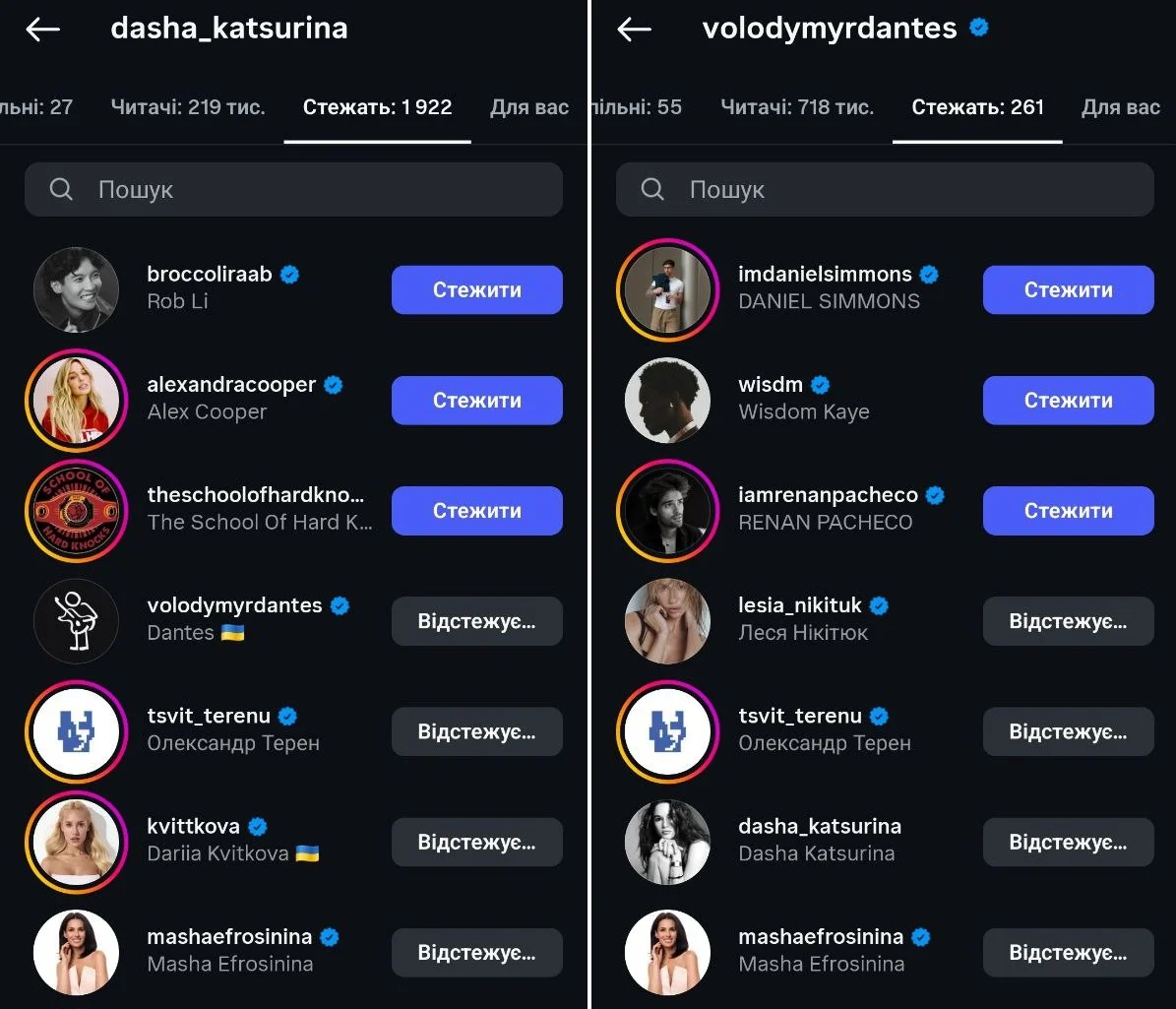This screenshot has width=1176, height=1009.
Task: Follow broccoliraab with Стежити button
Action: (476, 289)
